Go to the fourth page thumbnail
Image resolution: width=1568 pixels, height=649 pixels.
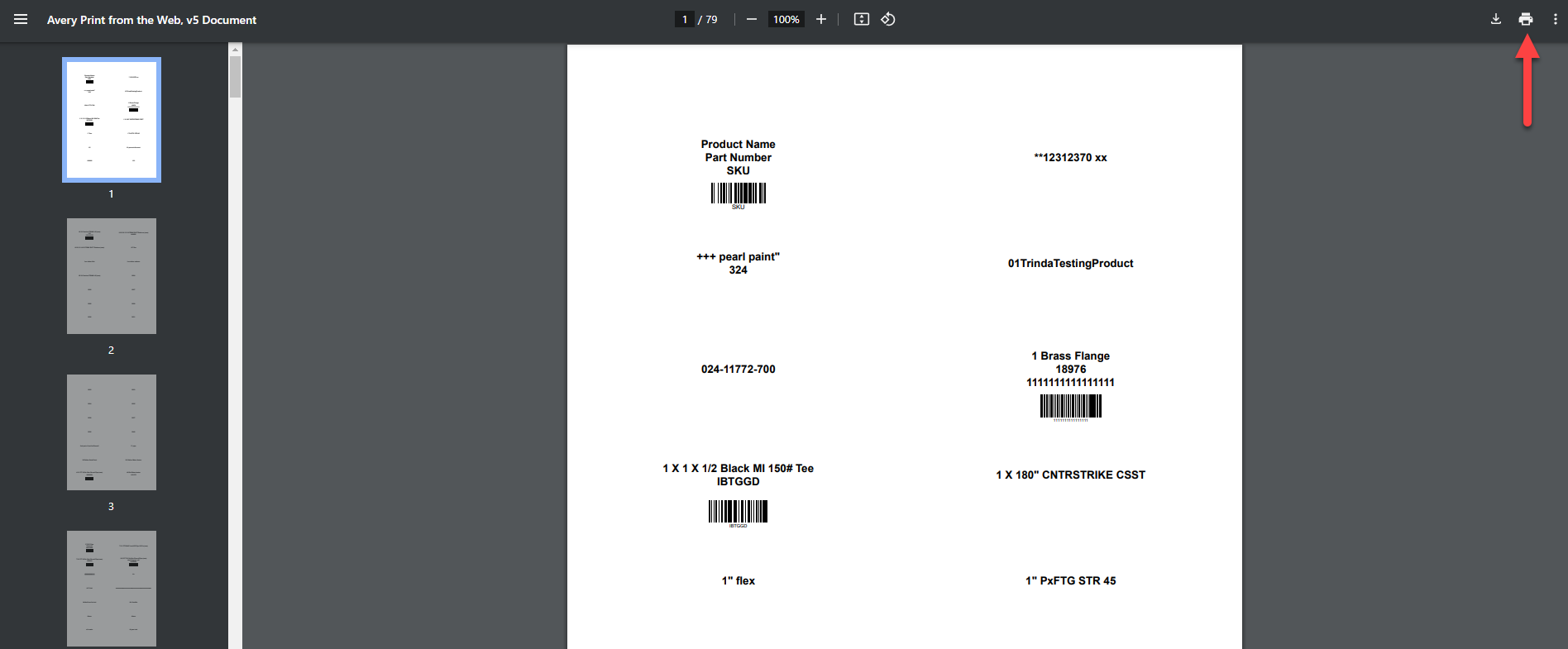(x=112, y=589)
